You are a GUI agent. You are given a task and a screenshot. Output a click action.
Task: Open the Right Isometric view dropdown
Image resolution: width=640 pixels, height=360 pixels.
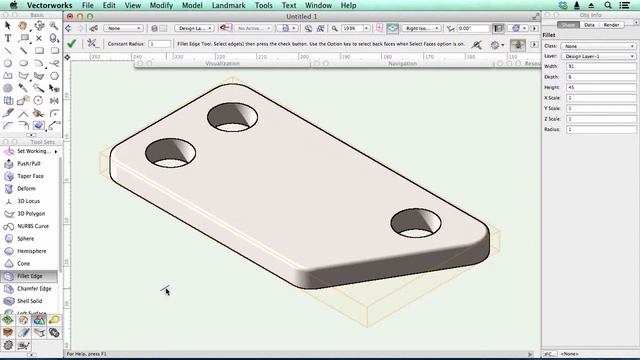click(x=422, y=28)
